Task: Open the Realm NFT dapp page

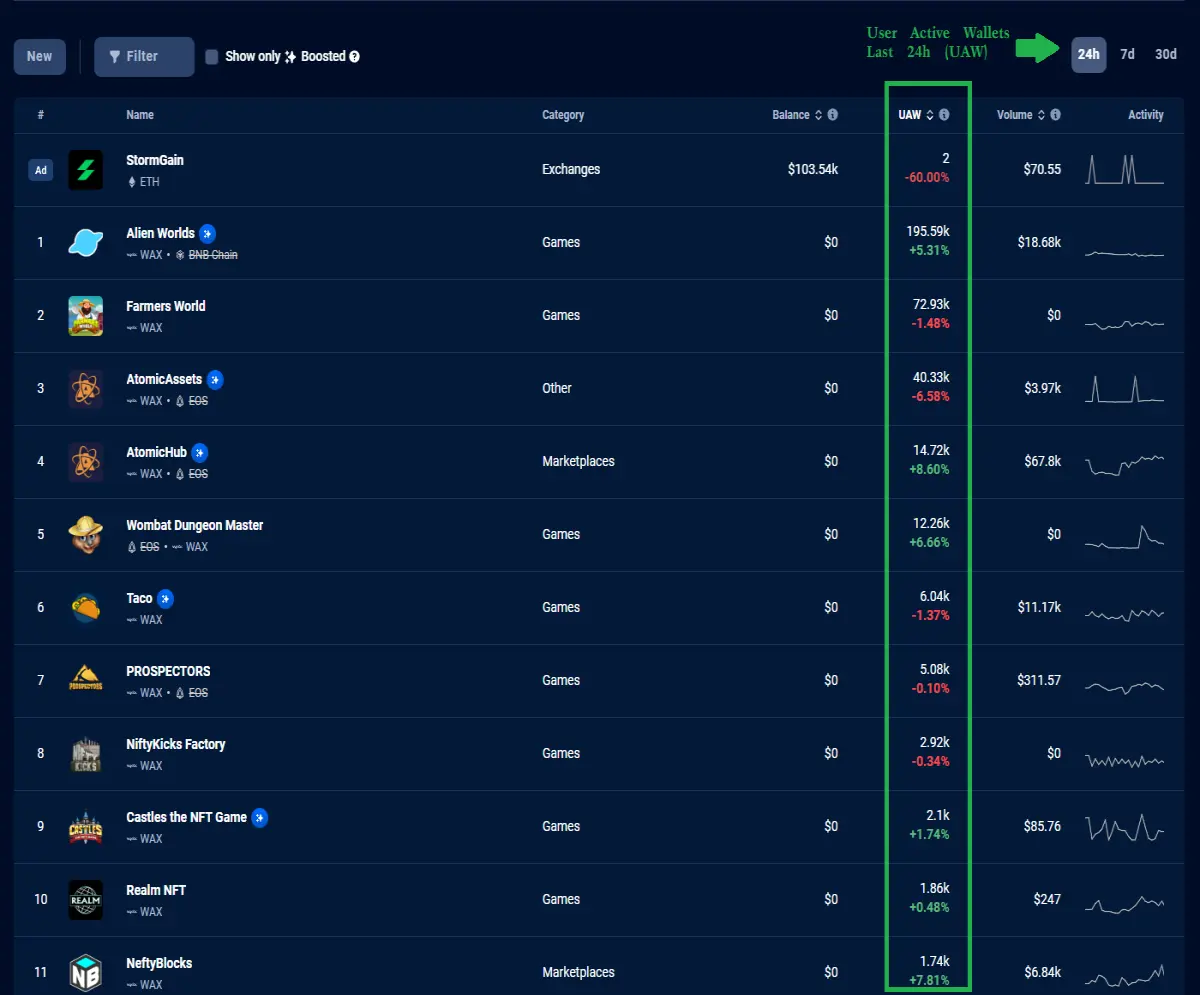Action: [156, 890]
